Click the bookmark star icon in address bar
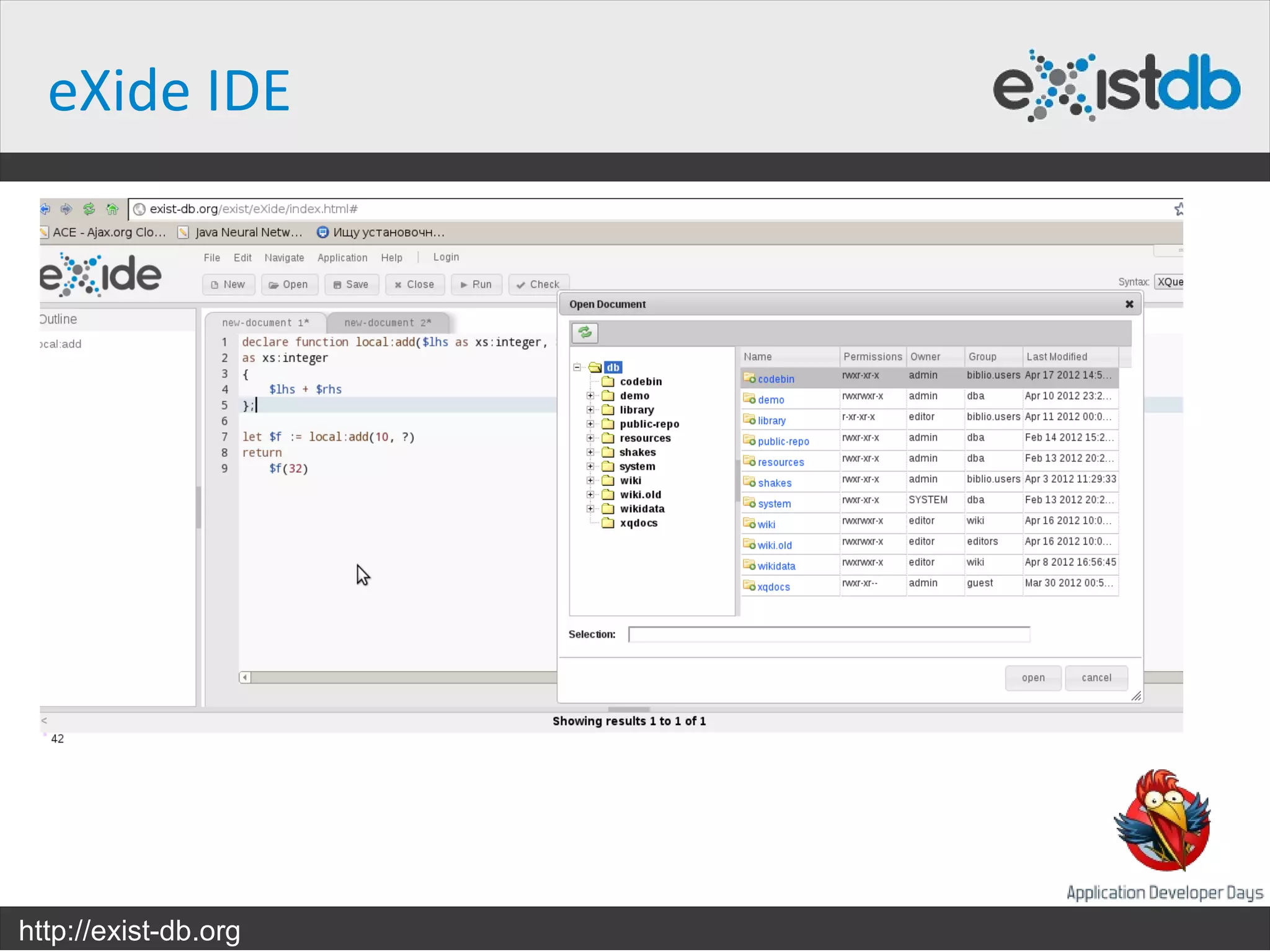Viewport: 1270px width, 952px height. click(1178, 209)
